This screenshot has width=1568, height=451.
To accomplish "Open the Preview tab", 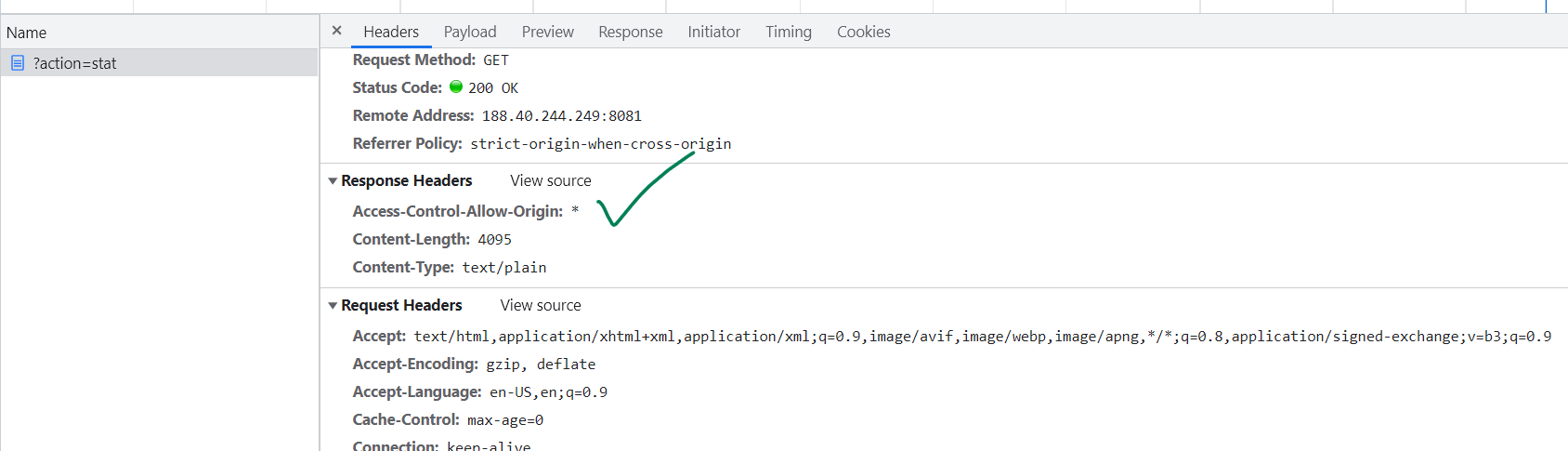I will [547, 32].
